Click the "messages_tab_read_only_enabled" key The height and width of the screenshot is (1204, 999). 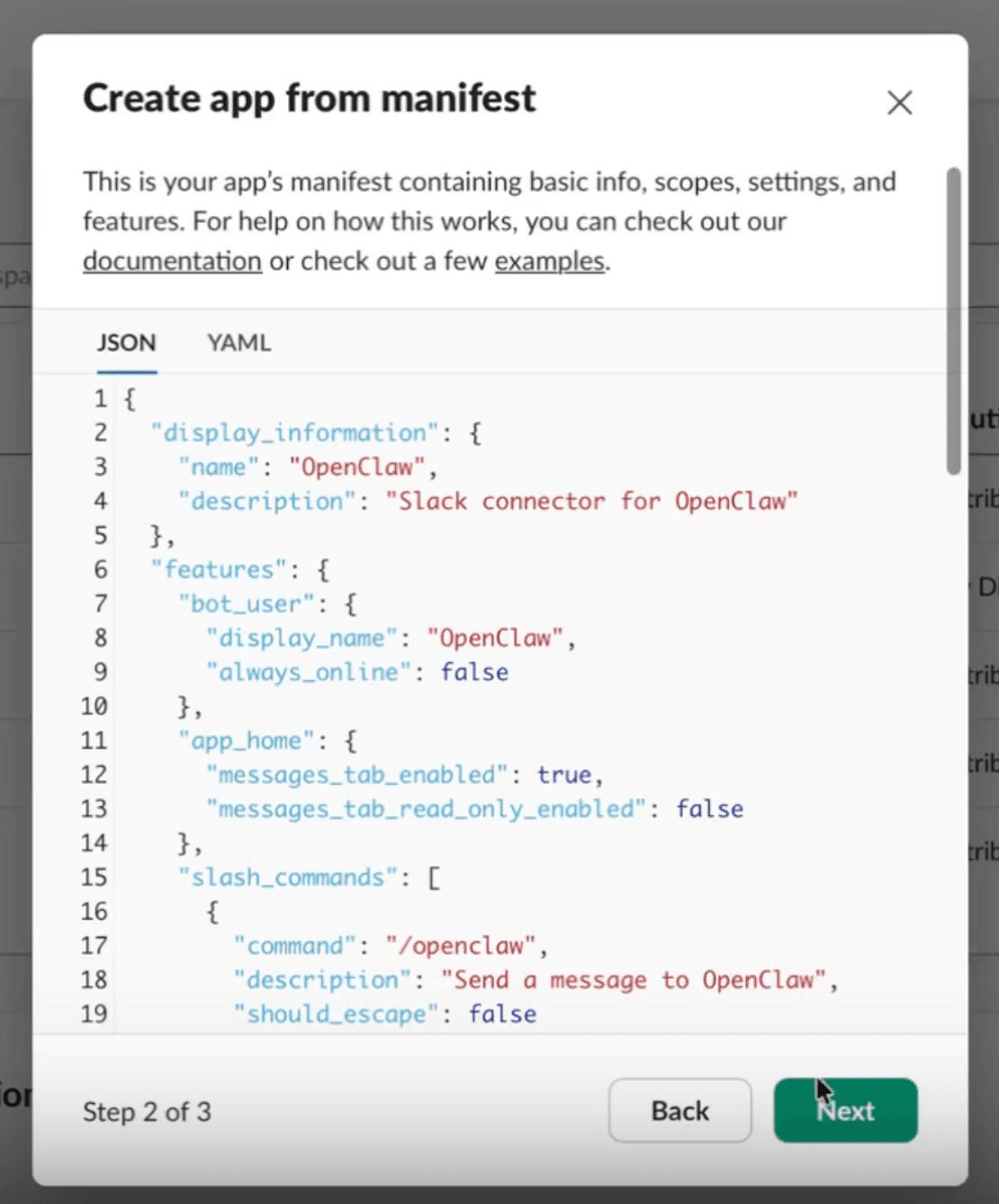tap(426, 809)
